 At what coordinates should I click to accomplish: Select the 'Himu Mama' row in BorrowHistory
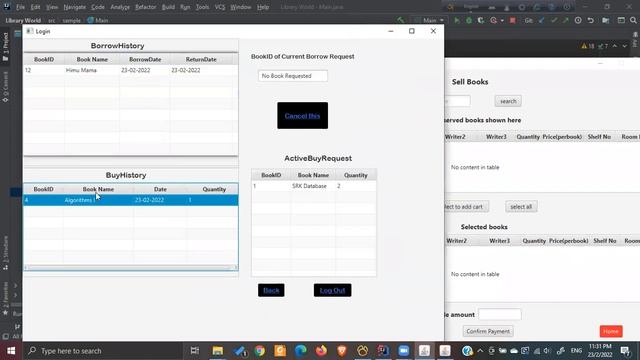pos(131,70)
